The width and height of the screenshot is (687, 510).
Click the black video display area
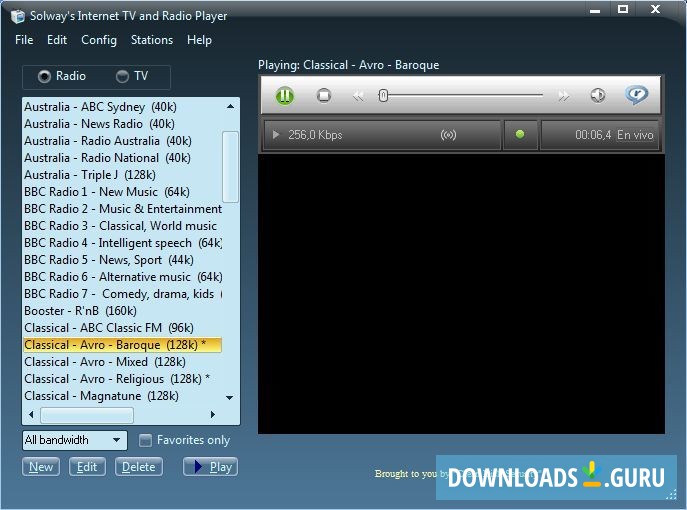(x=461, y=294)
